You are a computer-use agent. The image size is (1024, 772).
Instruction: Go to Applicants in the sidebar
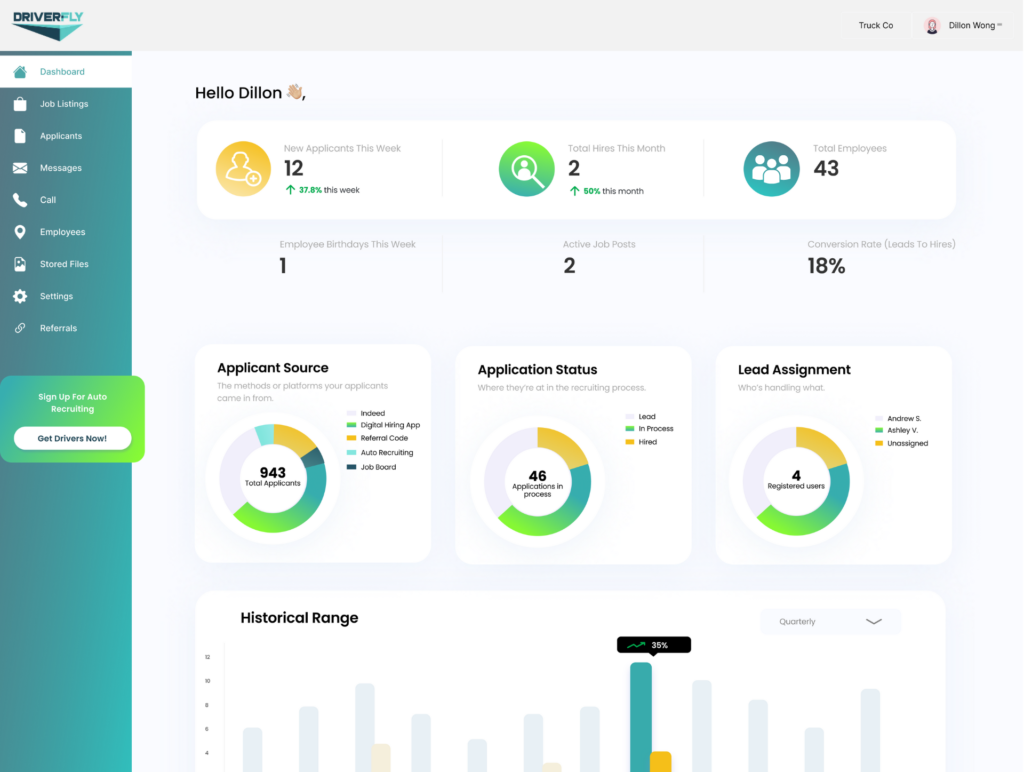point(65,136)
